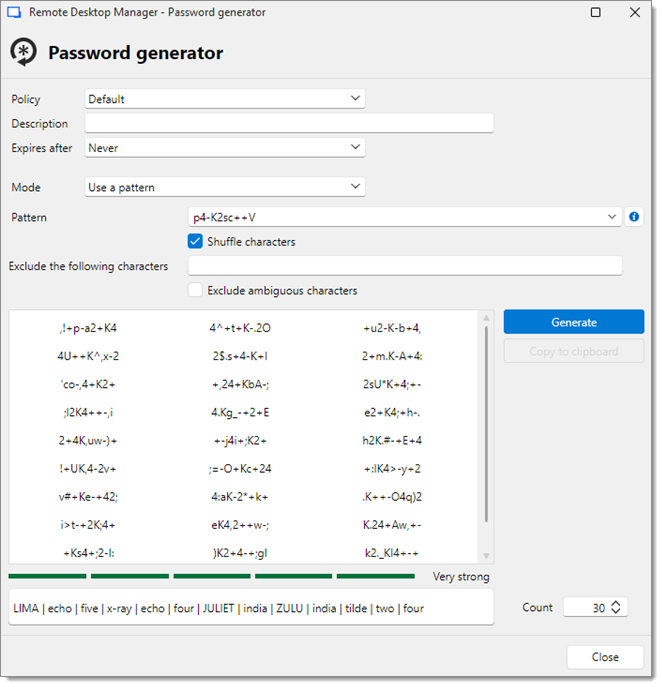Click the Remote Desktop Manager title bar icon
Screen dimensions: 662x687
[x=14, y=12]
